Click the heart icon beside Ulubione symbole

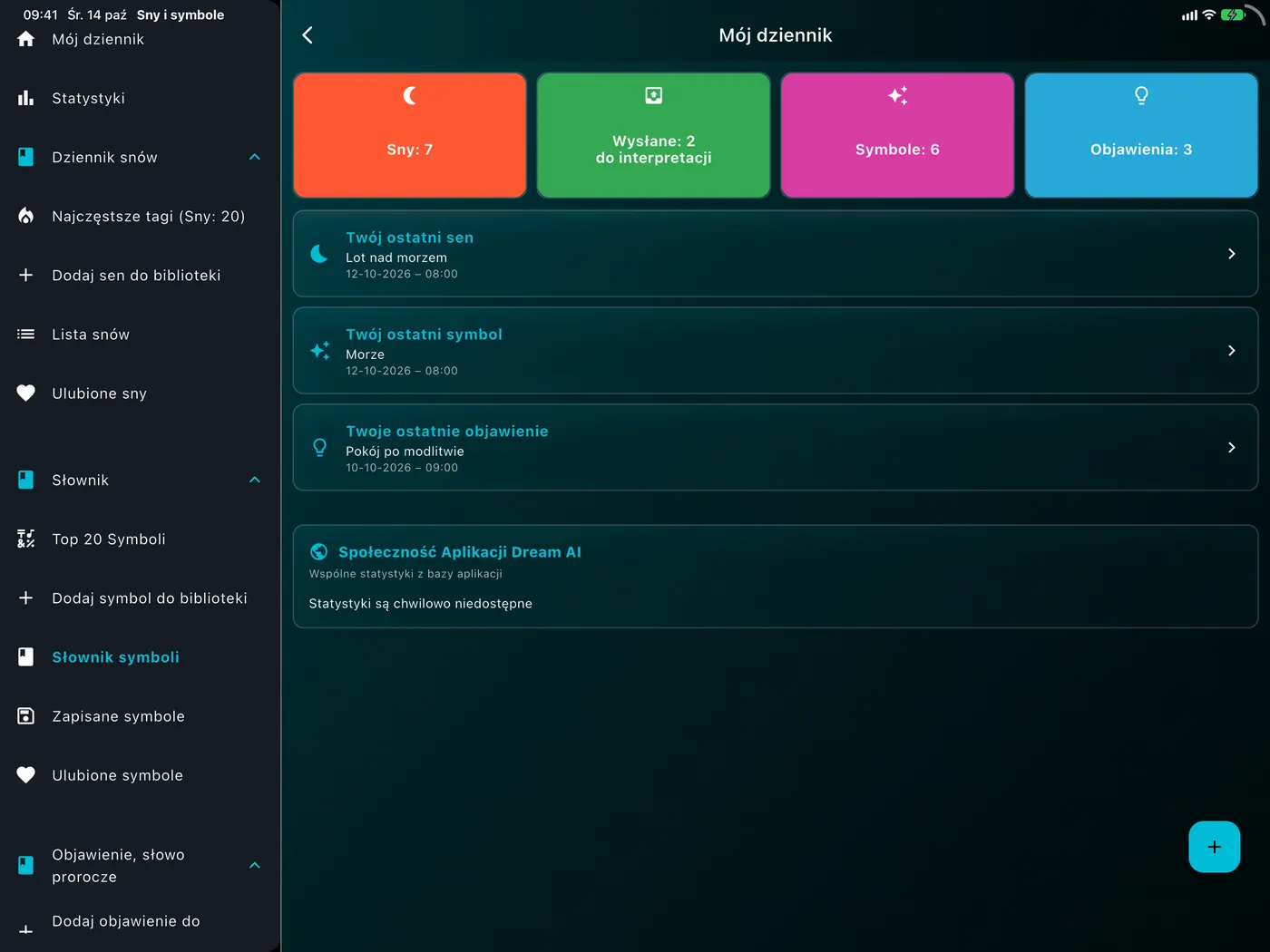click(x=25, y=774)
